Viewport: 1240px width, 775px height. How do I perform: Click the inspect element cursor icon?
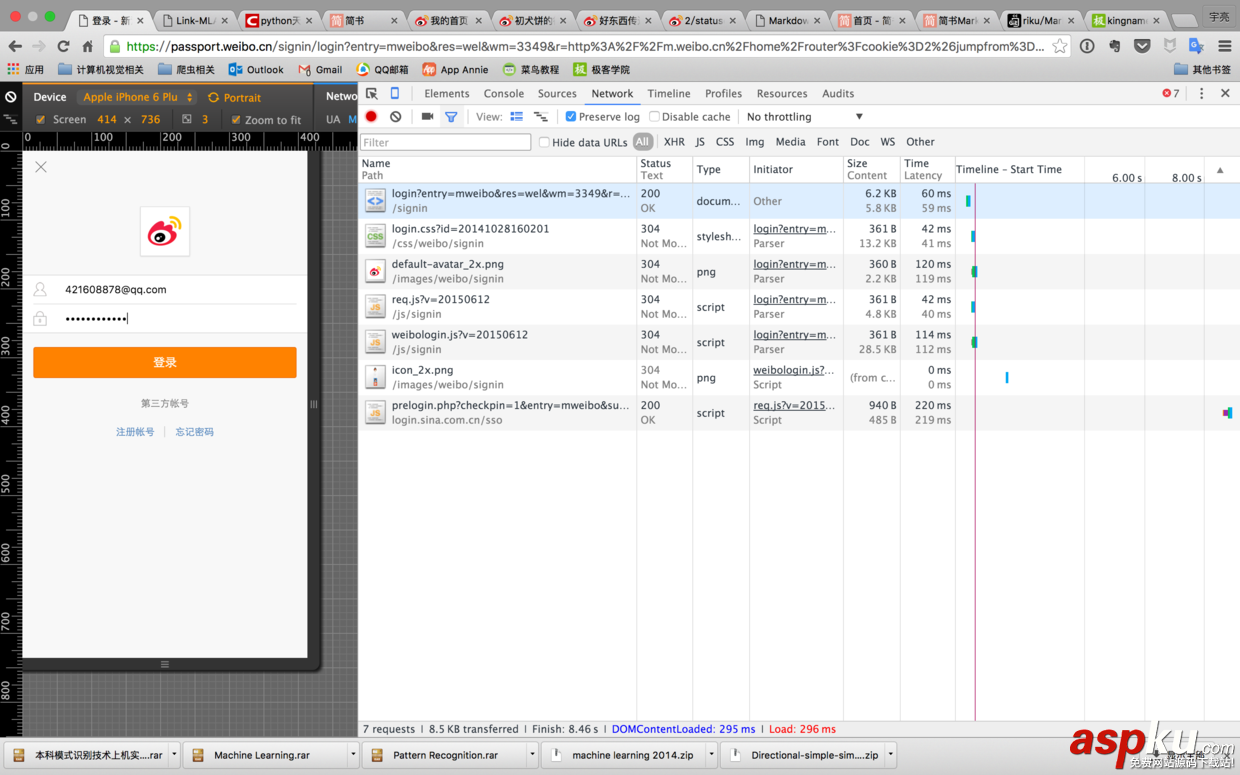[372, 93]
